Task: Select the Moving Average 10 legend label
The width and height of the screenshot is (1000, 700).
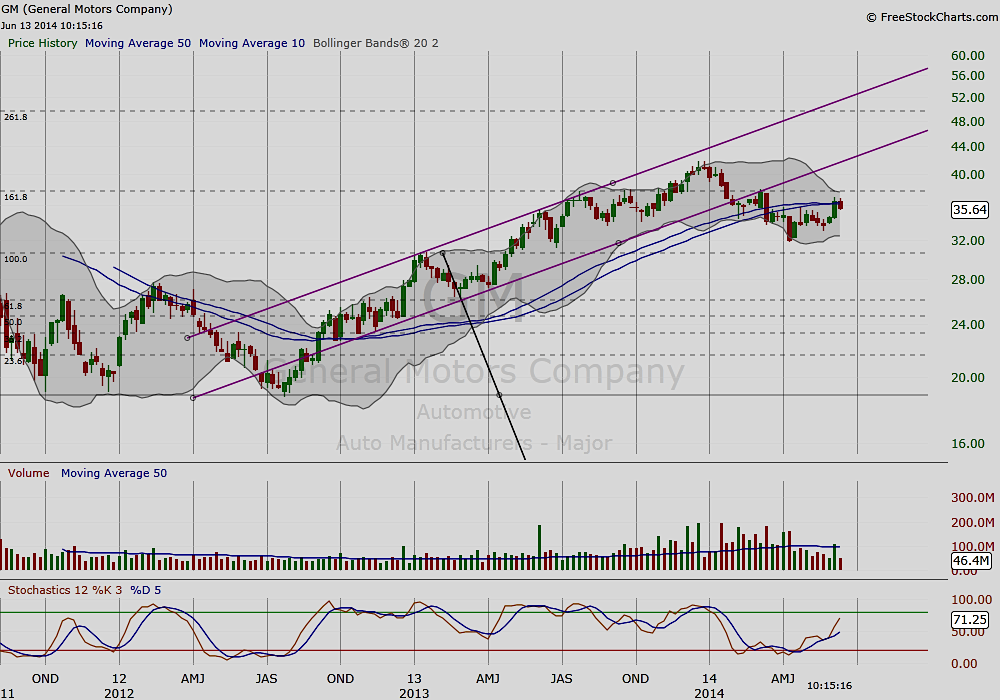Action: pos(252,43)
